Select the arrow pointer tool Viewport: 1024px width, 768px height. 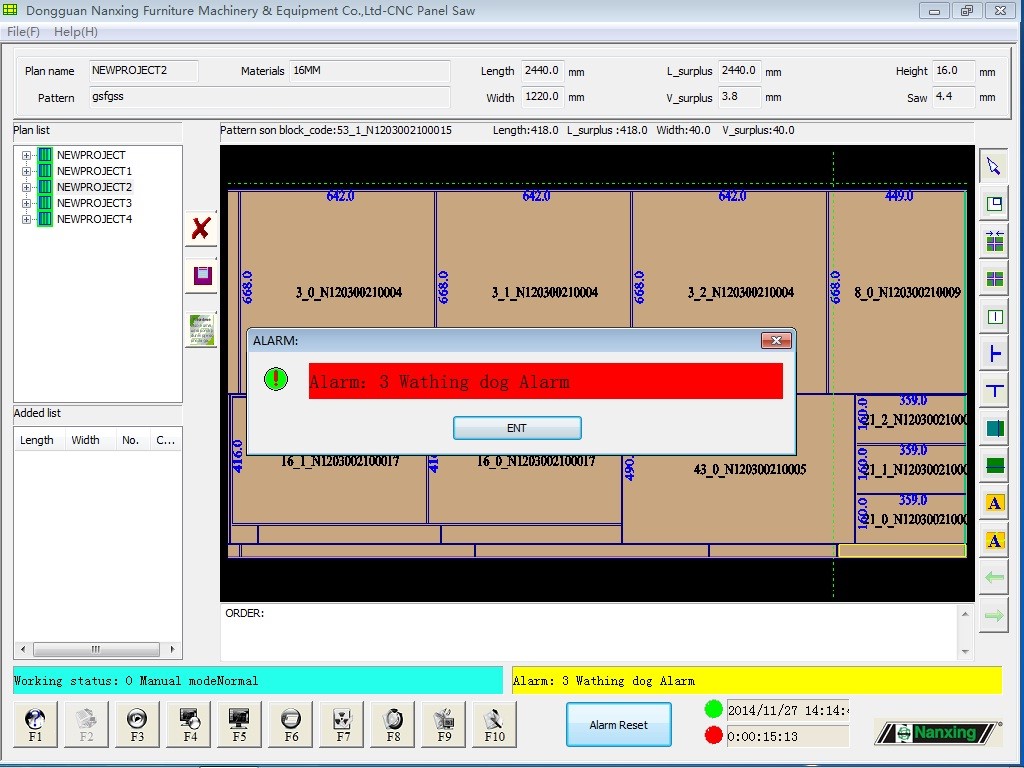pyautogui.click(x=994, y=166)
